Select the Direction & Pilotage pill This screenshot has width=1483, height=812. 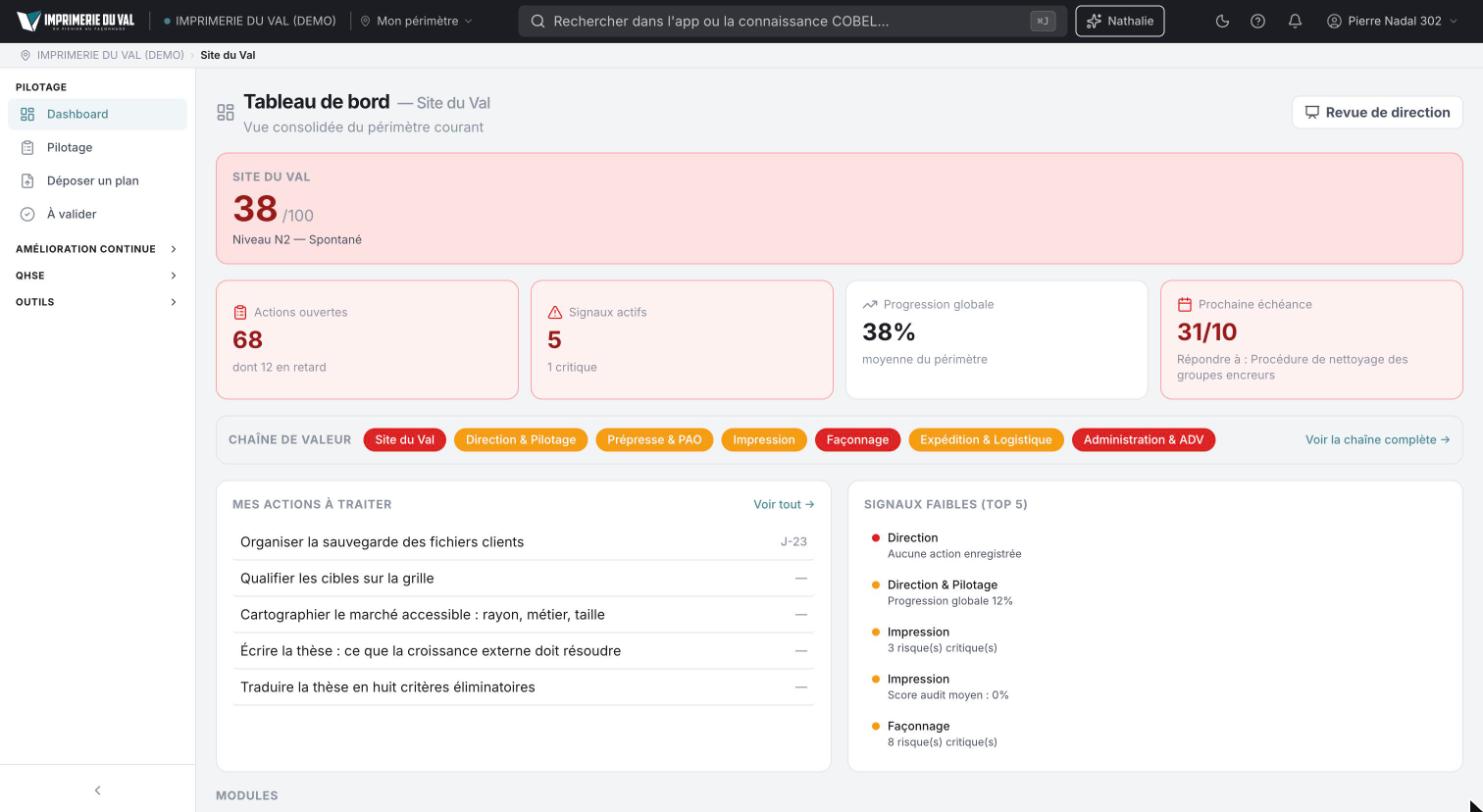[x=521, y=440]
